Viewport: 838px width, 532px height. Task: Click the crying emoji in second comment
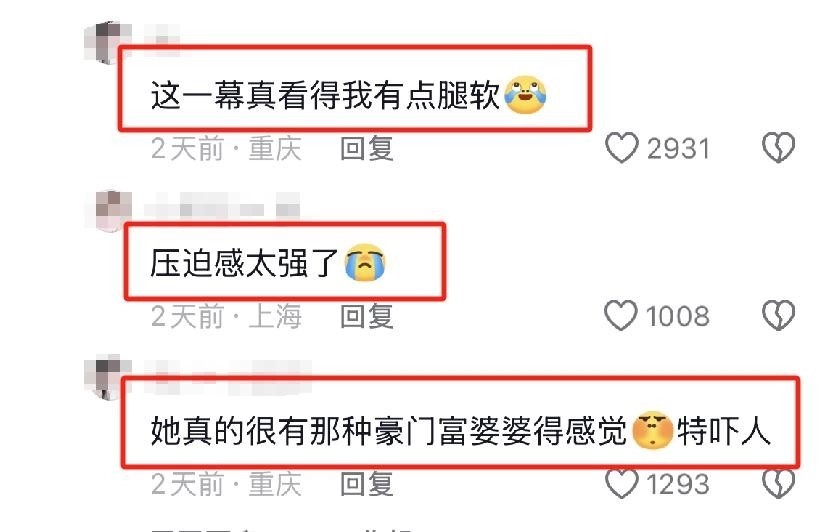tap(365, 263)
